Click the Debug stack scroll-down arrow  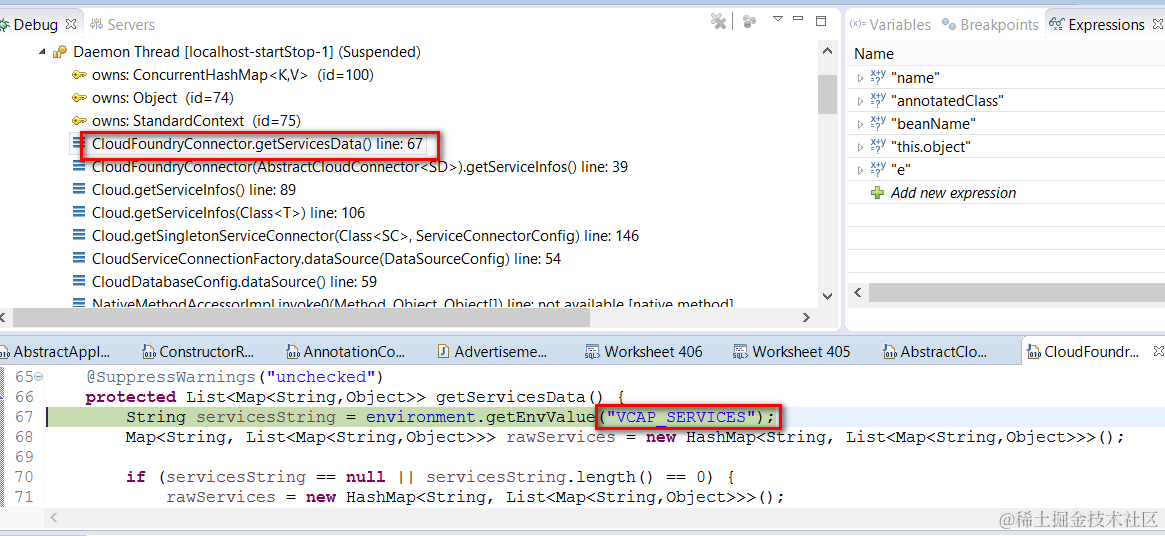click(827, 296)
